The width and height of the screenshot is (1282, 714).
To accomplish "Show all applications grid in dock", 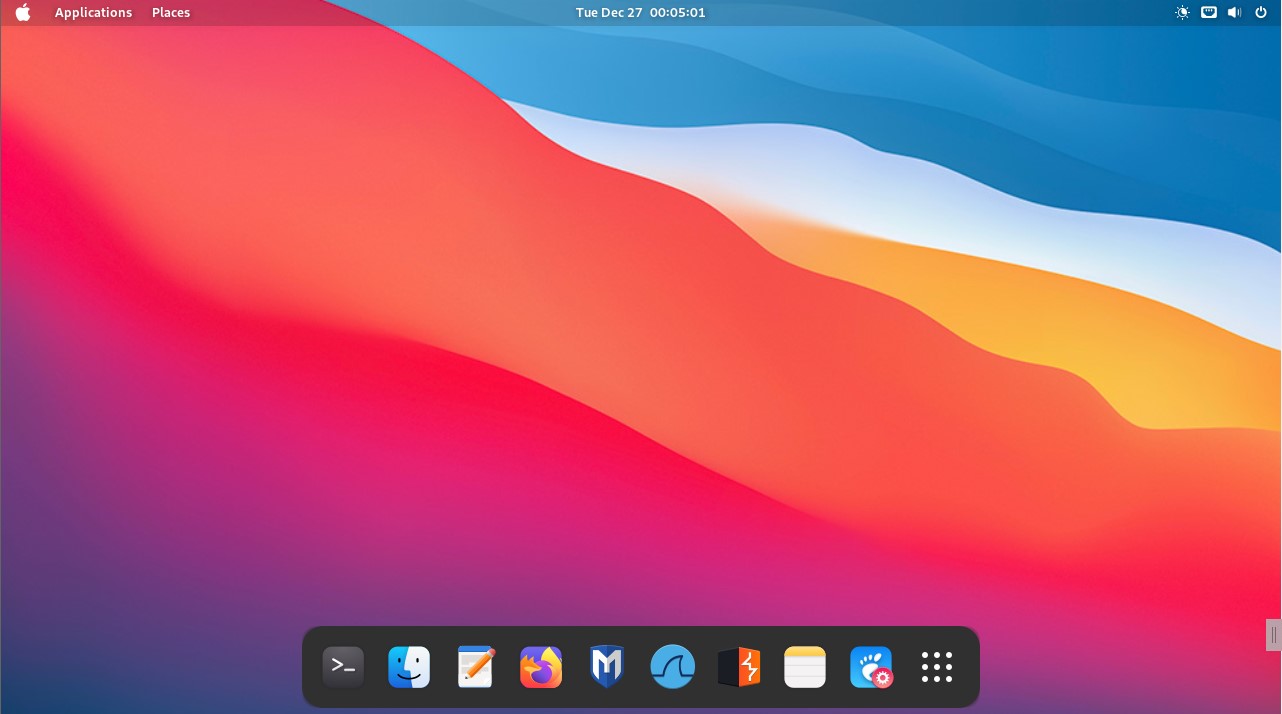I will point(937,667).
